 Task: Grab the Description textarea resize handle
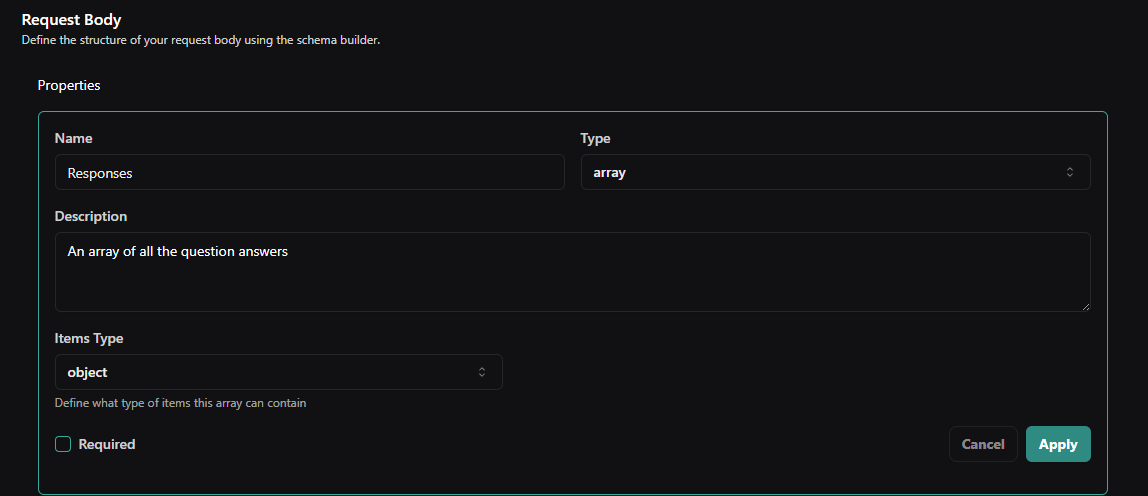coord(1084,305)
